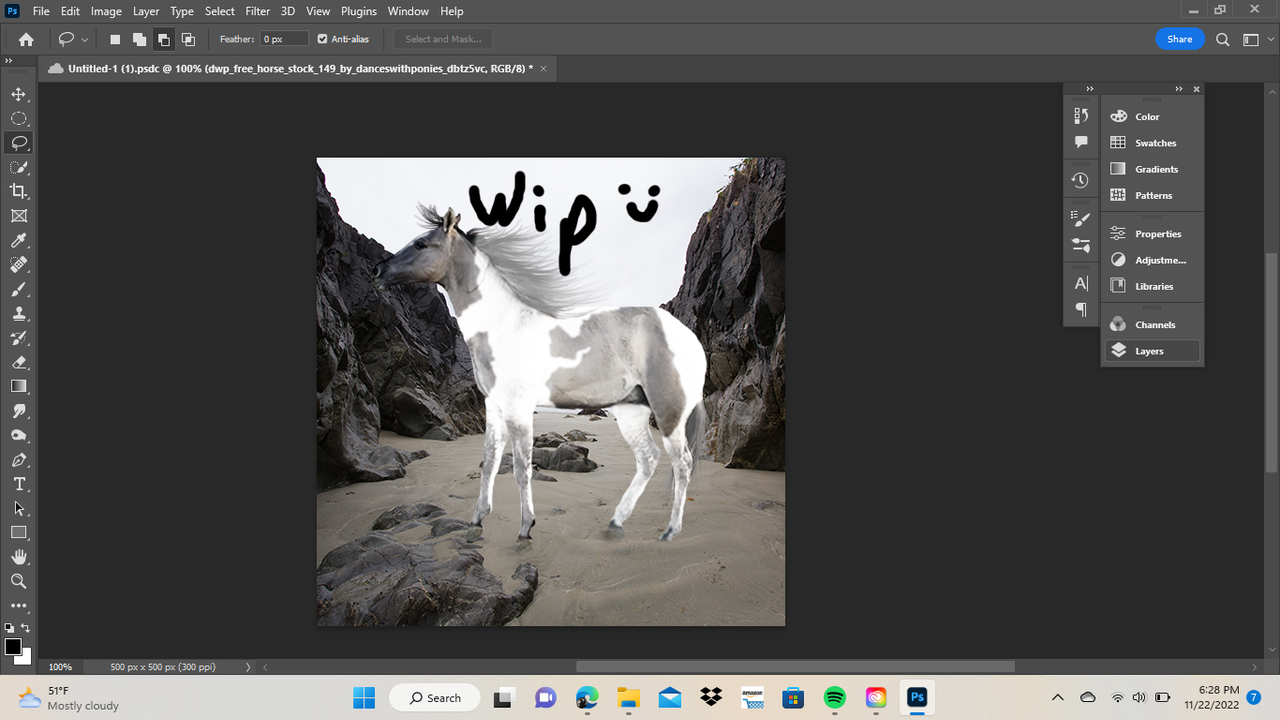This screenshot has height=720, width=1280.
Task: Select the Elliptical Marquee tool
Action: [x=19, y=118]
